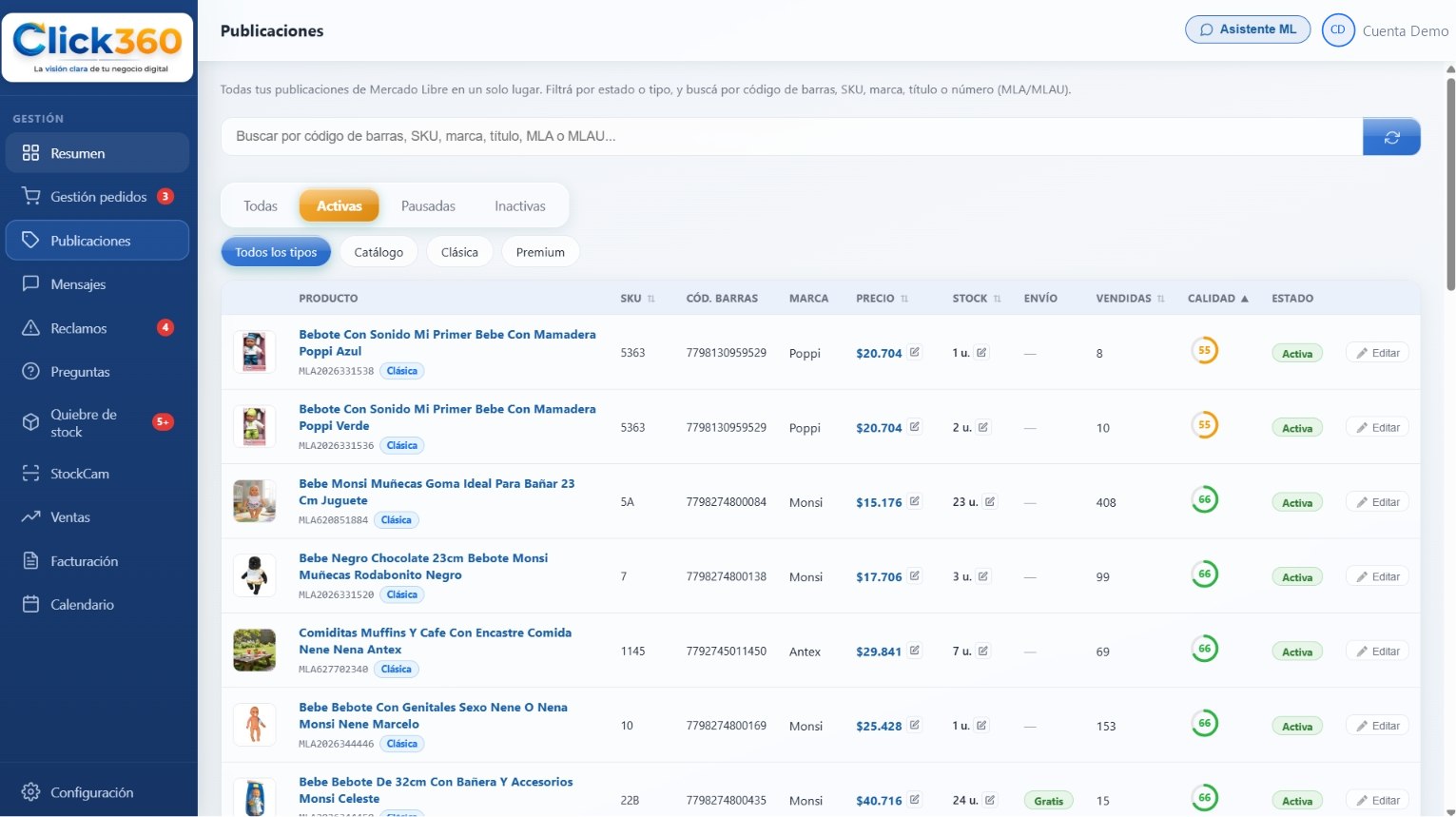This screenshot has width=1456, height=817.
Task: Edit price icon next to $20.704 Poppi Azul
Action: (x=914, y=353)
